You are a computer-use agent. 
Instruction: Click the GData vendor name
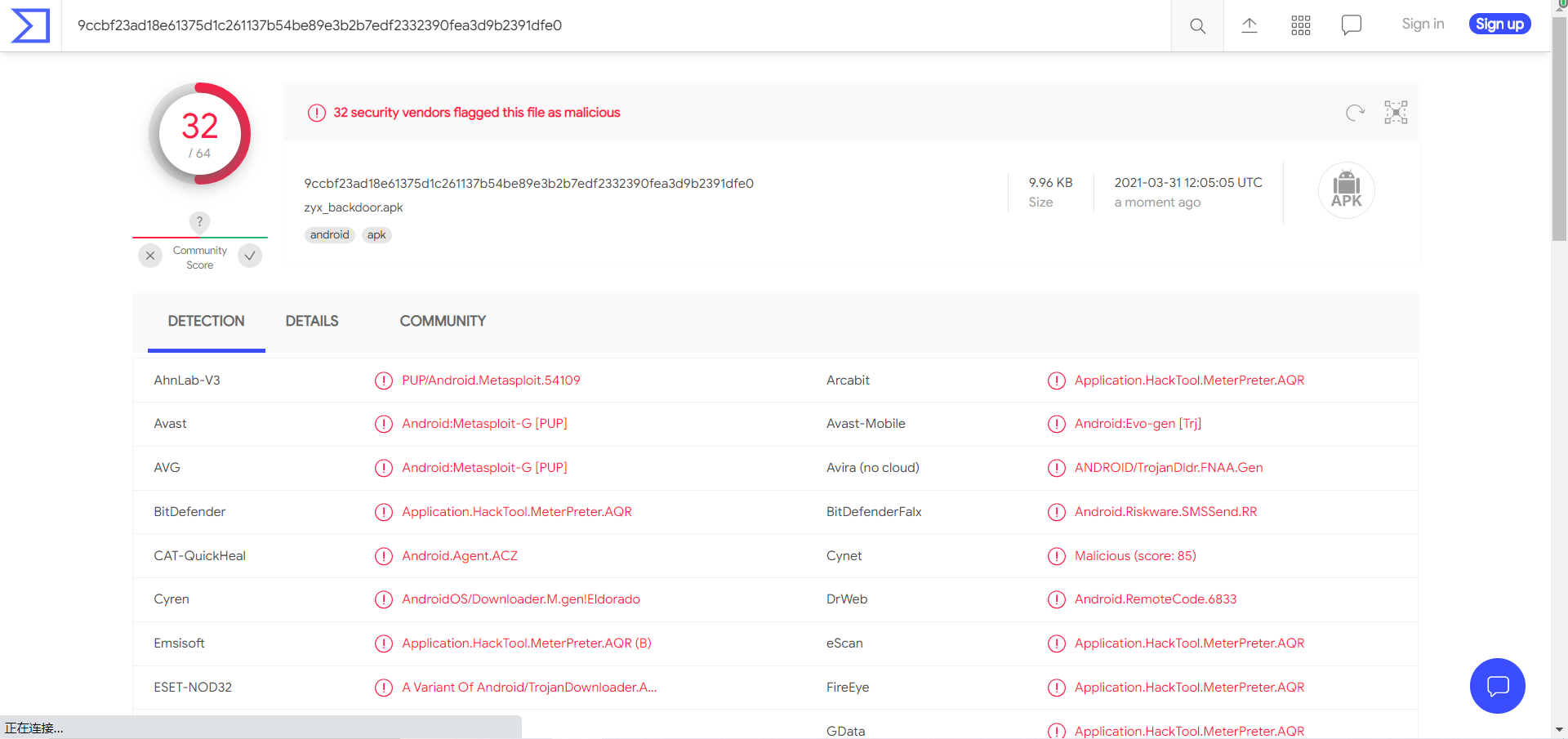coord(845,732)
